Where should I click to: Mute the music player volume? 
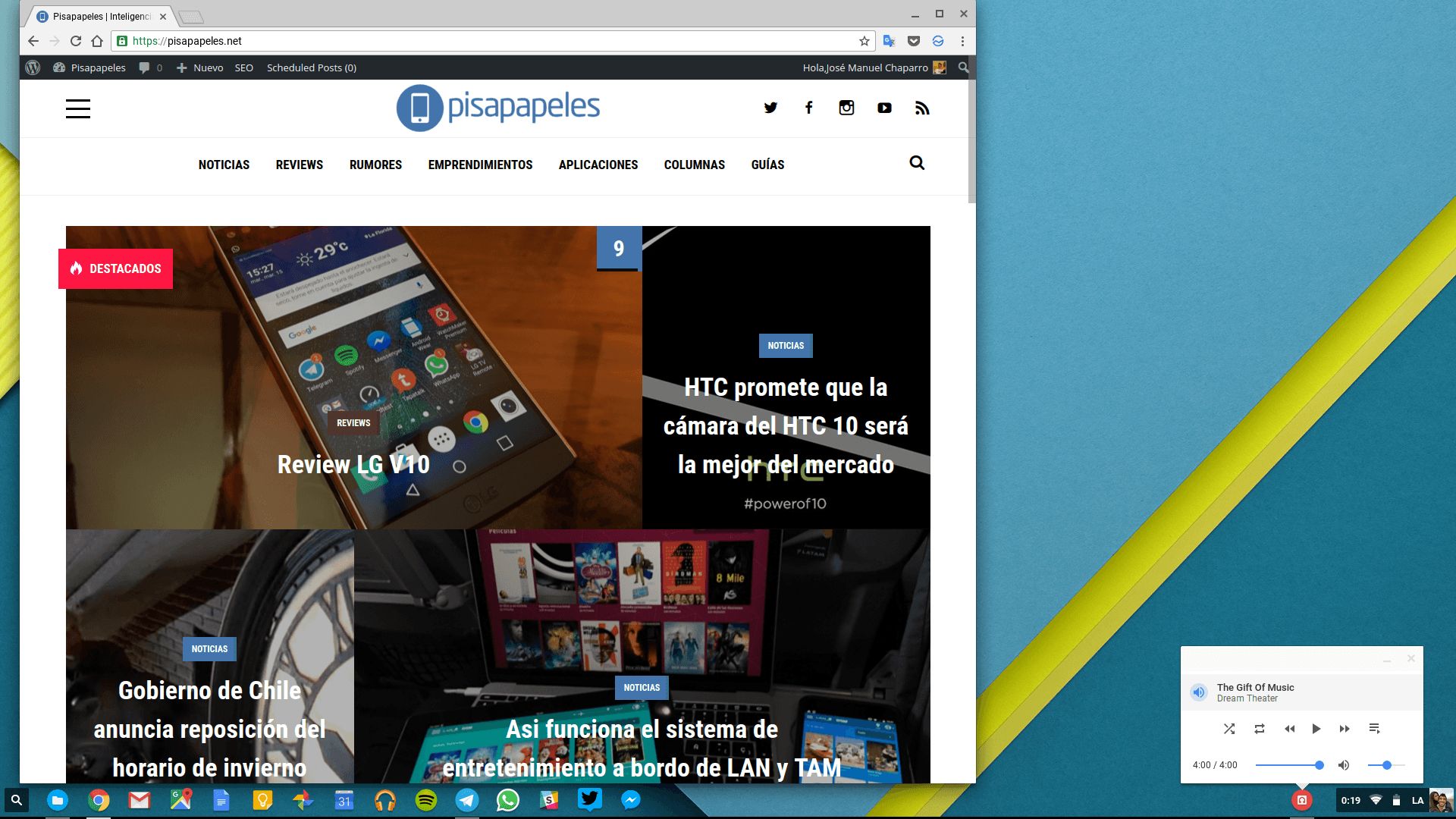[x=1344, y=765]
